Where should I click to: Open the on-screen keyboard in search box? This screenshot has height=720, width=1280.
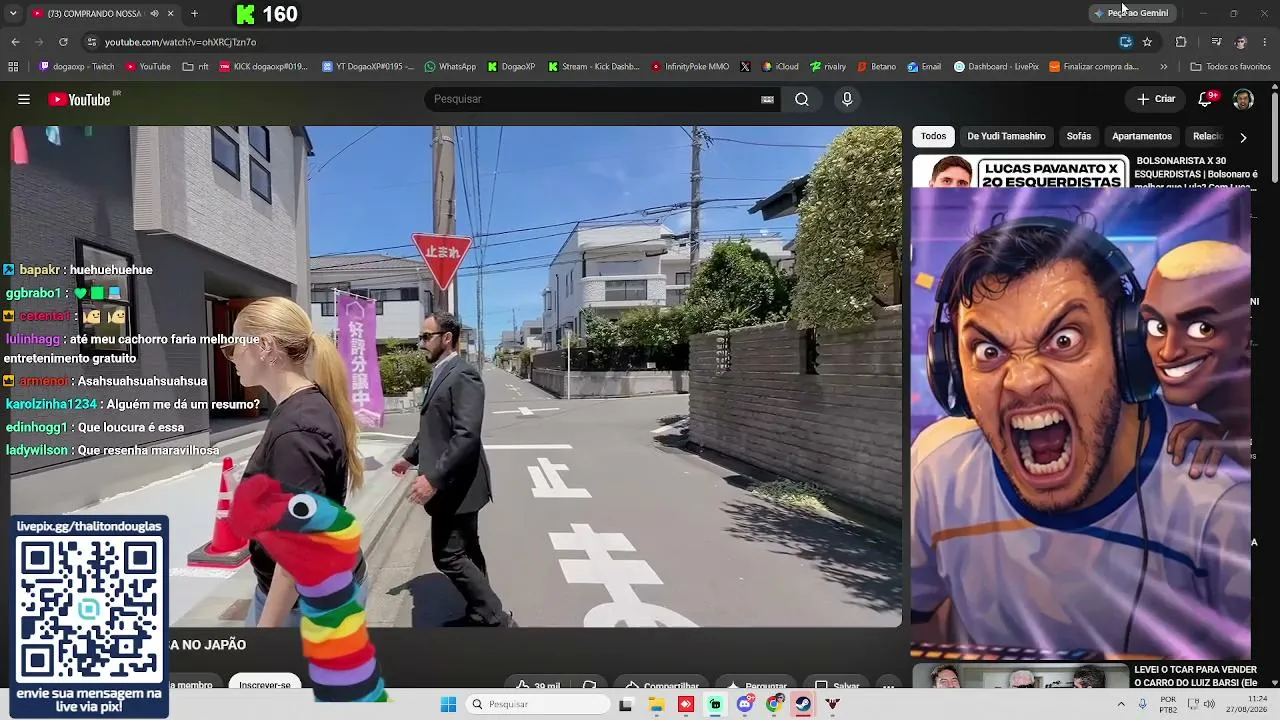[767, 99]
